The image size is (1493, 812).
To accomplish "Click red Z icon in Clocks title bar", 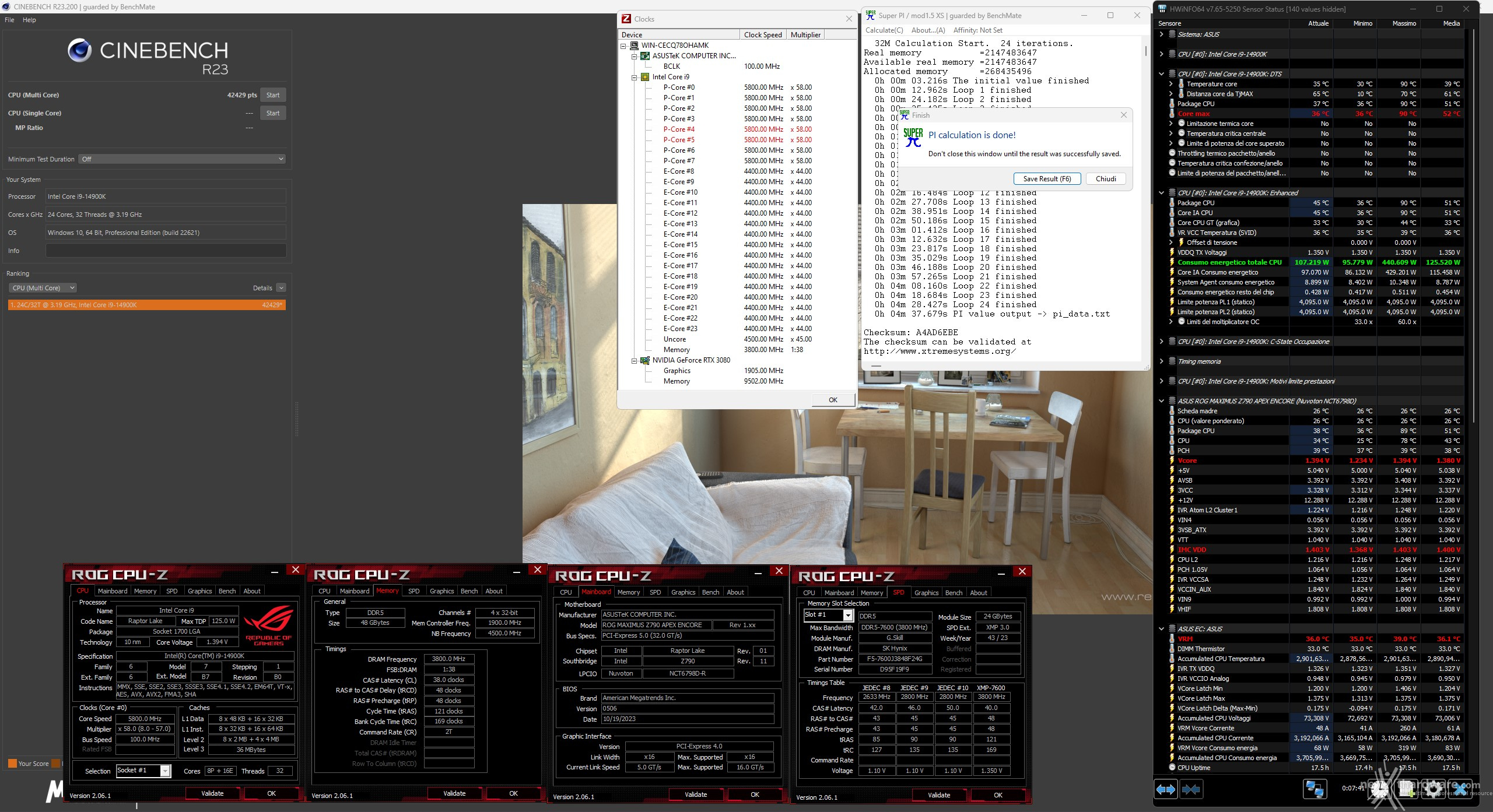I will click(x=626, y=19).
